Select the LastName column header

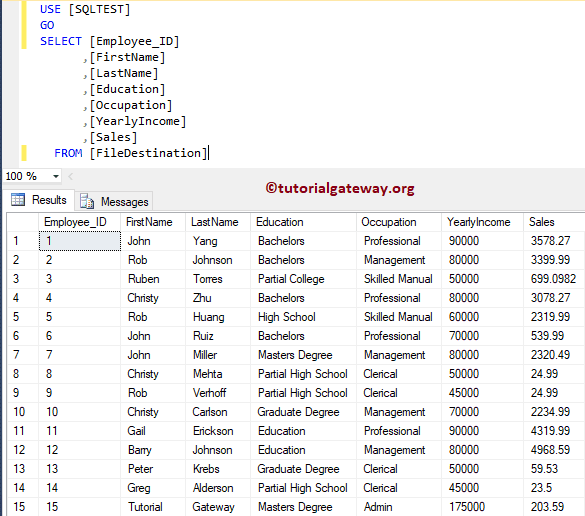(x=218, y=222)
